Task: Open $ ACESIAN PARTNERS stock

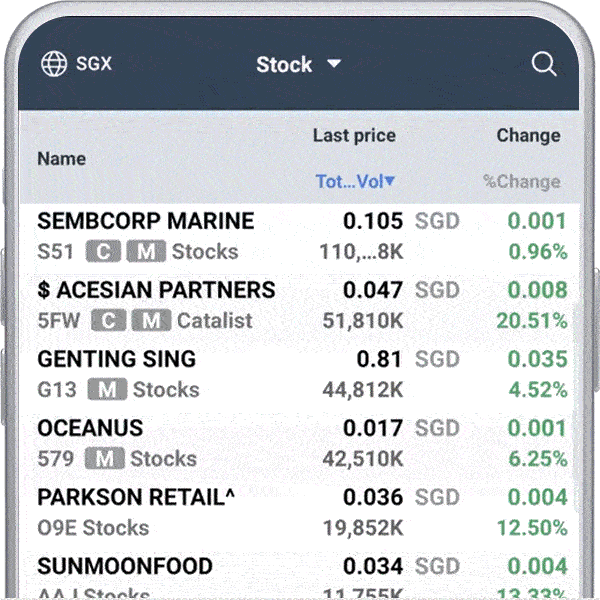Action: [x=157, y=290]
